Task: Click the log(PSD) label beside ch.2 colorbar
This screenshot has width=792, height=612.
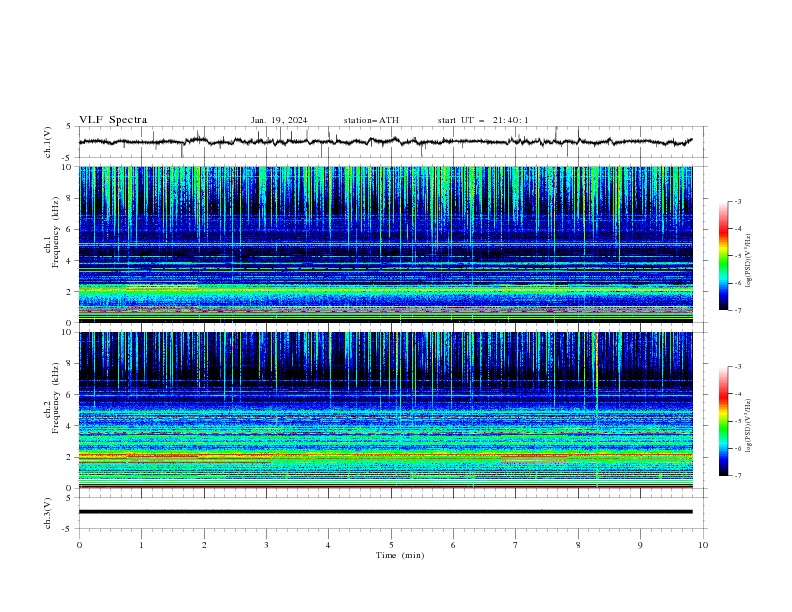Action: (x=749, y=426)
